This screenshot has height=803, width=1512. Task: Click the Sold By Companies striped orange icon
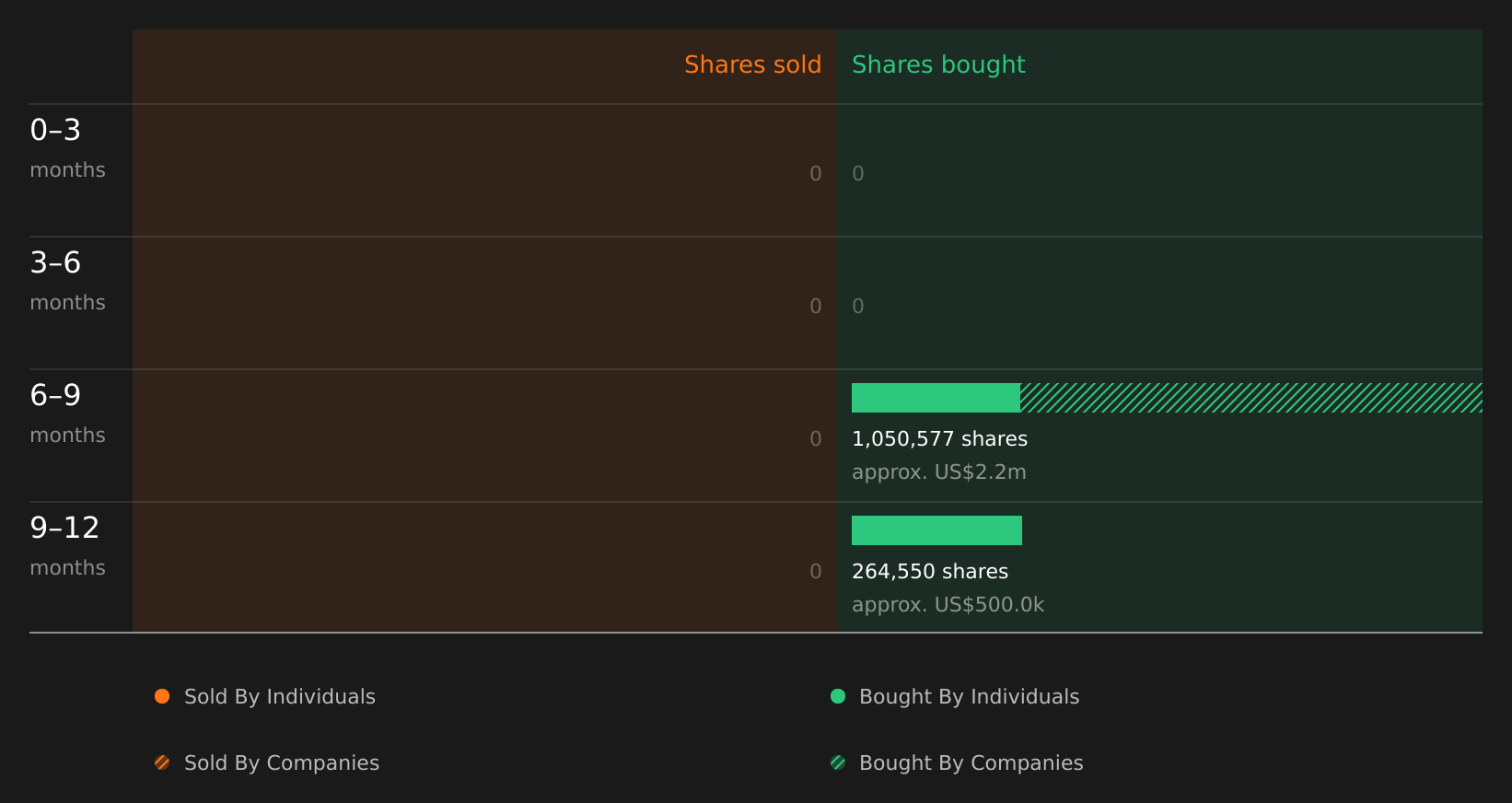coord(162,762)
